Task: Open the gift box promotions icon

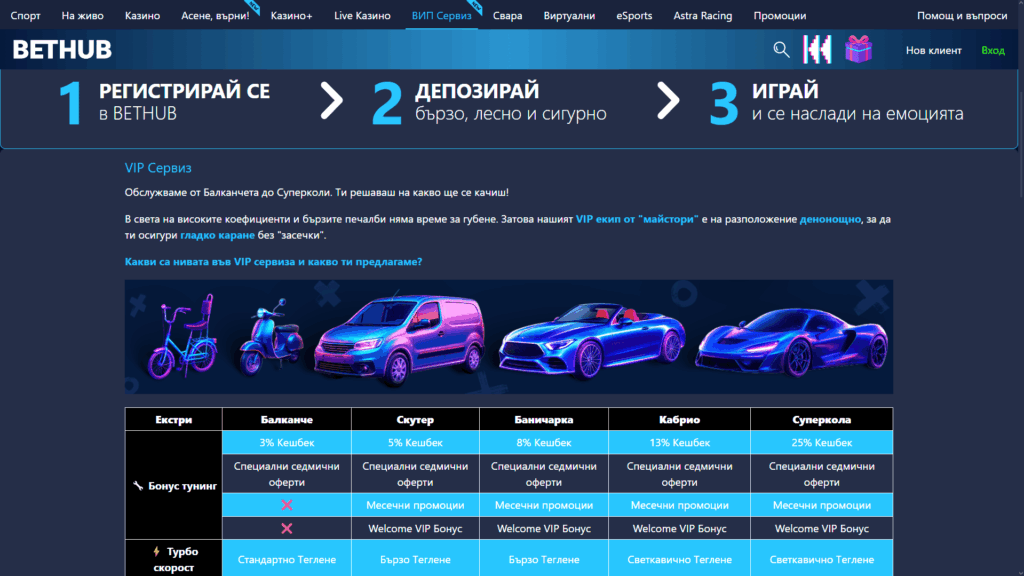Action: click(859, 48)
